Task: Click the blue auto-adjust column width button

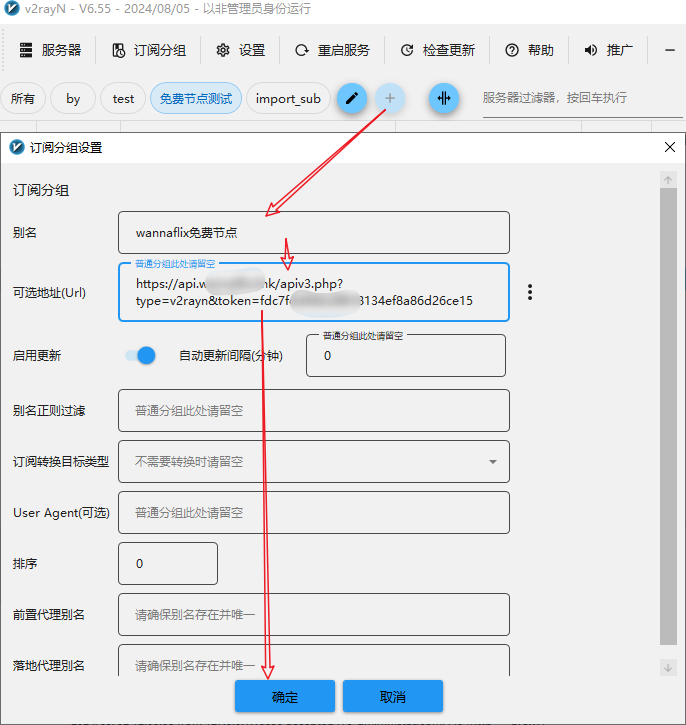Action: pos(444,98)
